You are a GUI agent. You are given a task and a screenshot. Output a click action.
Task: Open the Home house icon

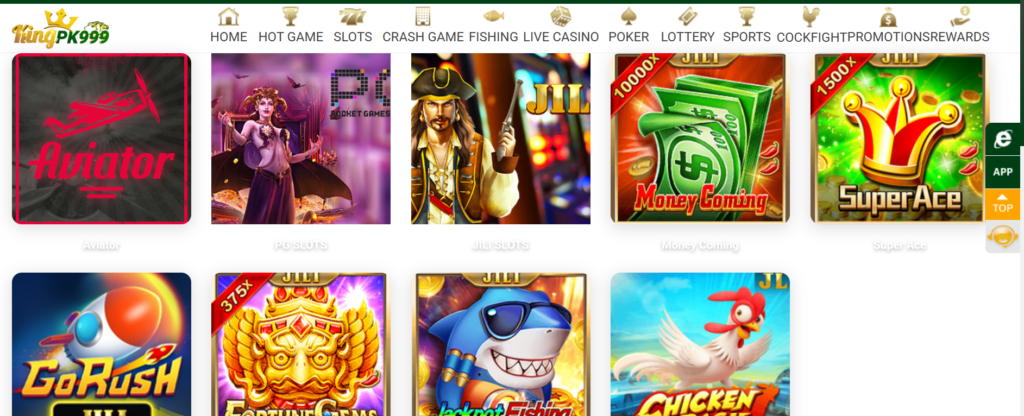point(229,16)
